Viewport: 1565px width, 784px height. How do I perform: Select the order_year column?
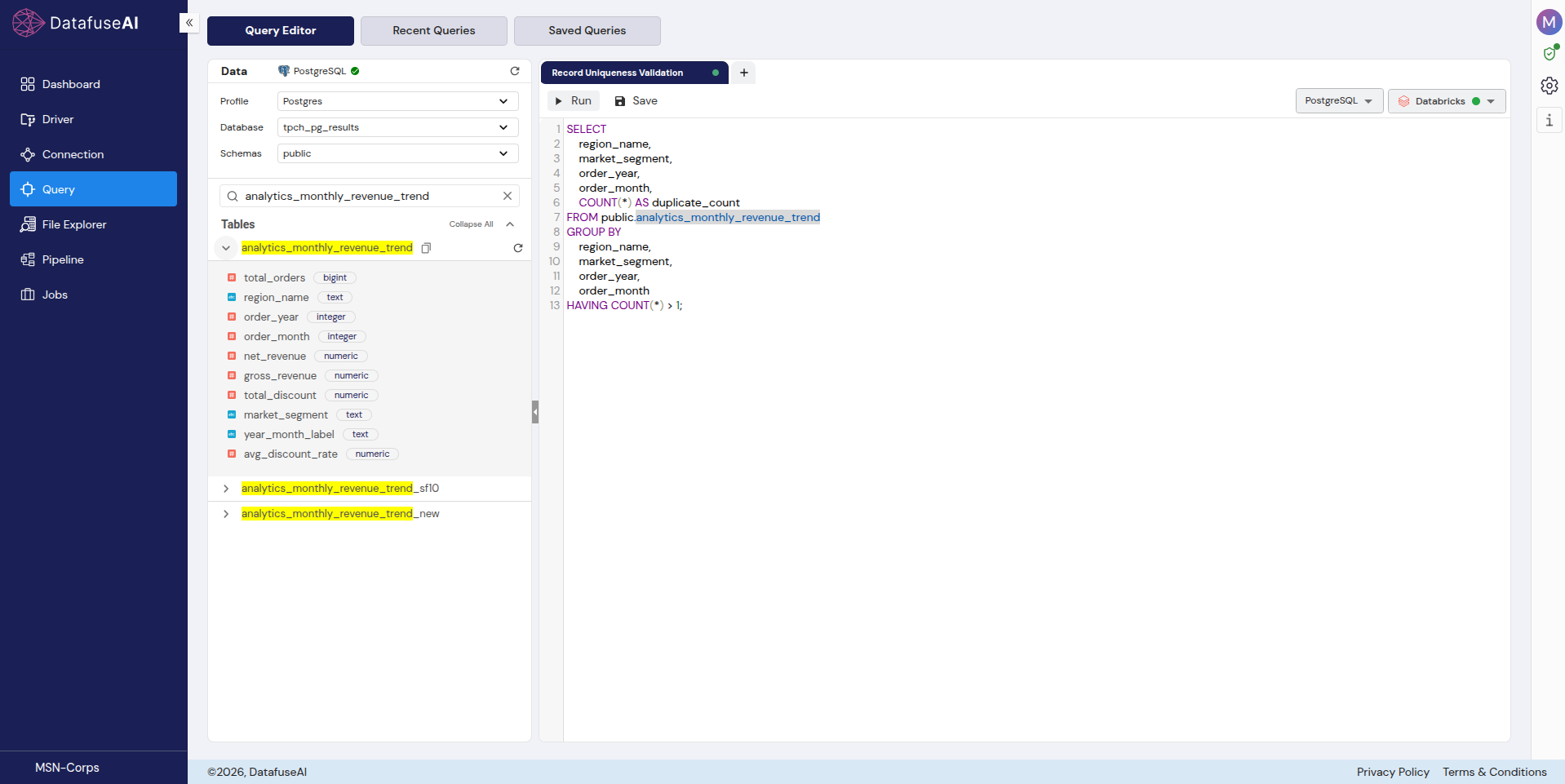point(271,317)
